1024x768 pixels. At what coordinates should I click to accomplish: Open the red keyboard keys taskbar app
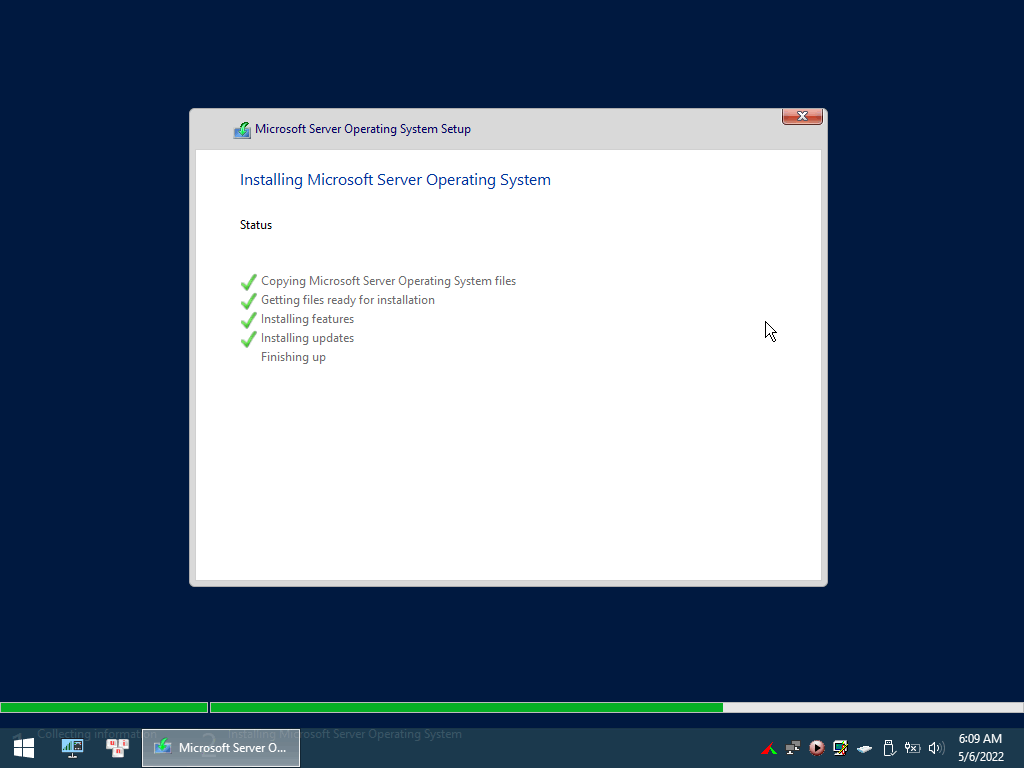(x=118, y=748)
